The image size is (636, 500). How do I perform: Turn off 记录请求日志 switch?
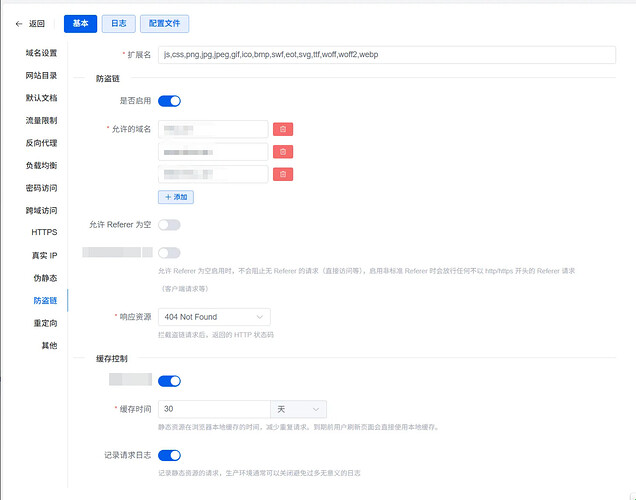(169, 455)
